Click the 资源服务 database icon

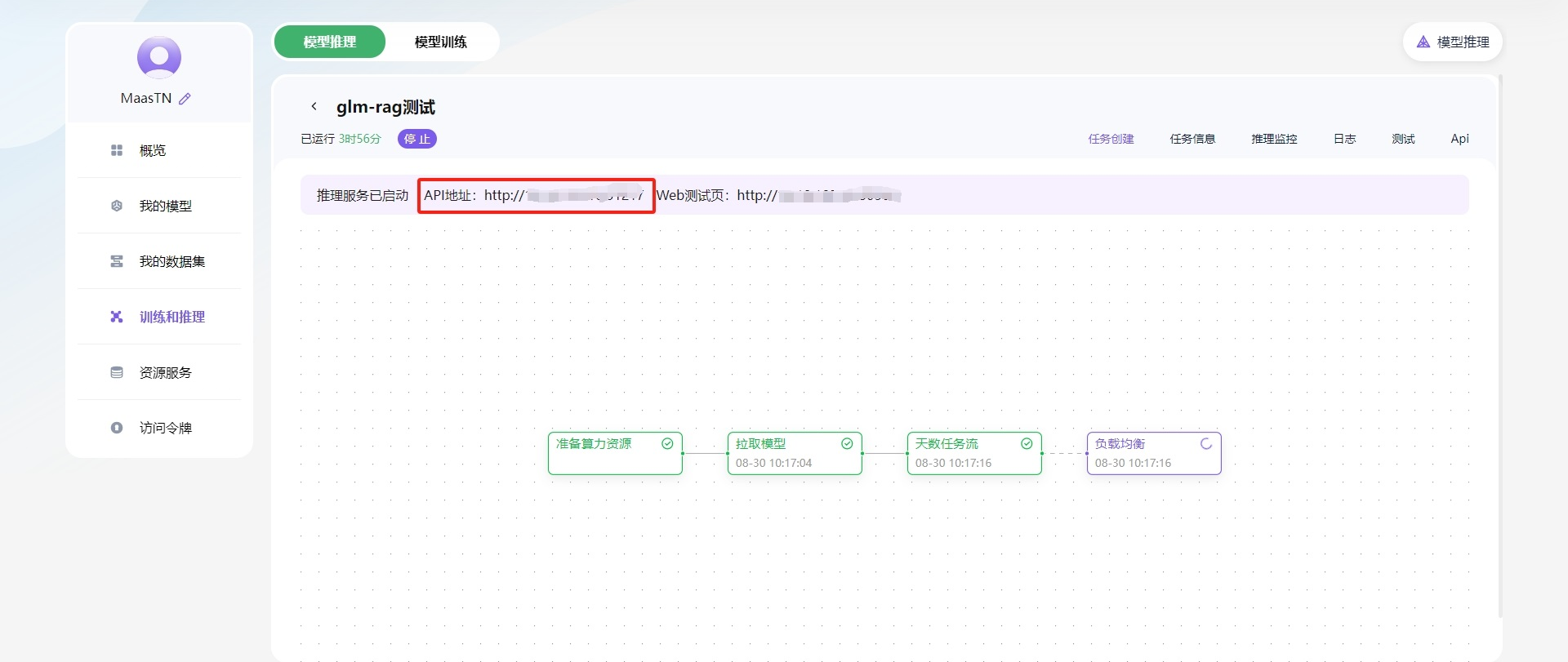[x=117, y=372]
